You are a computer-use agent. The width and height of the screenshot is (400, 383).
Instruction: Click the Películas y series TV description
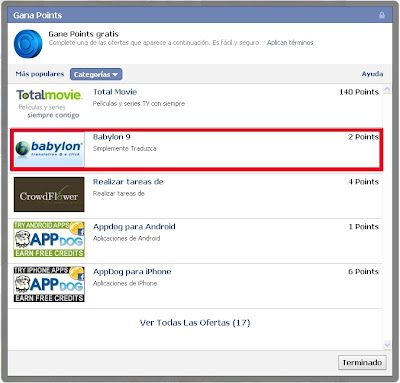(x=139, y=104)
